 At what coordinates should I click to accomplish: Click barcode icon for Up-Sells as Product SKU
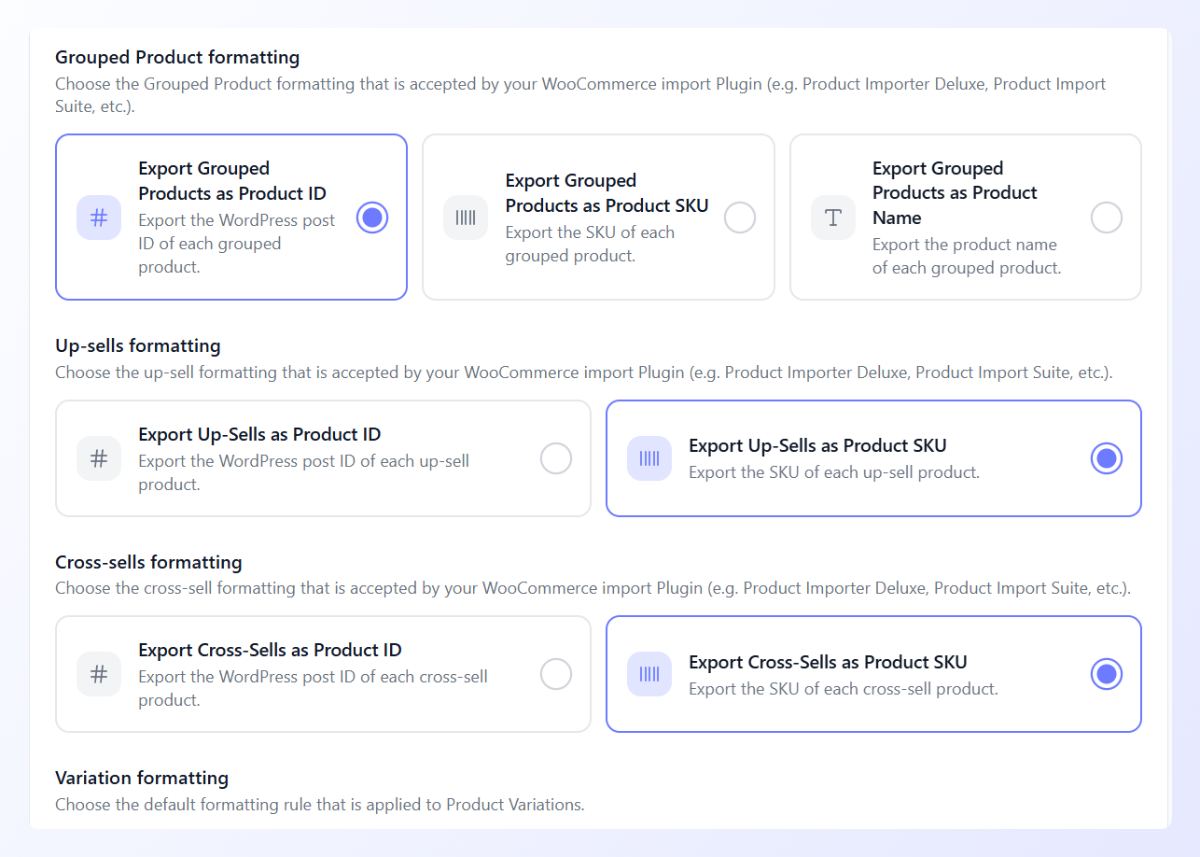click(x=650, y=458)
